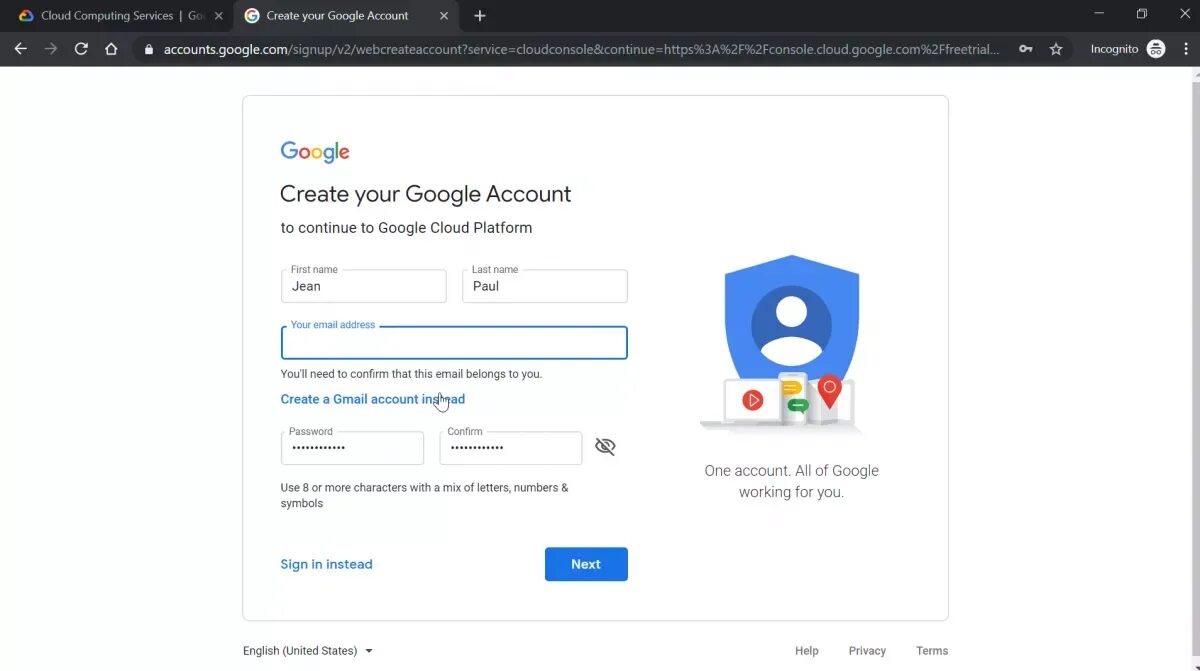Click the Google logo

(315, 152)
